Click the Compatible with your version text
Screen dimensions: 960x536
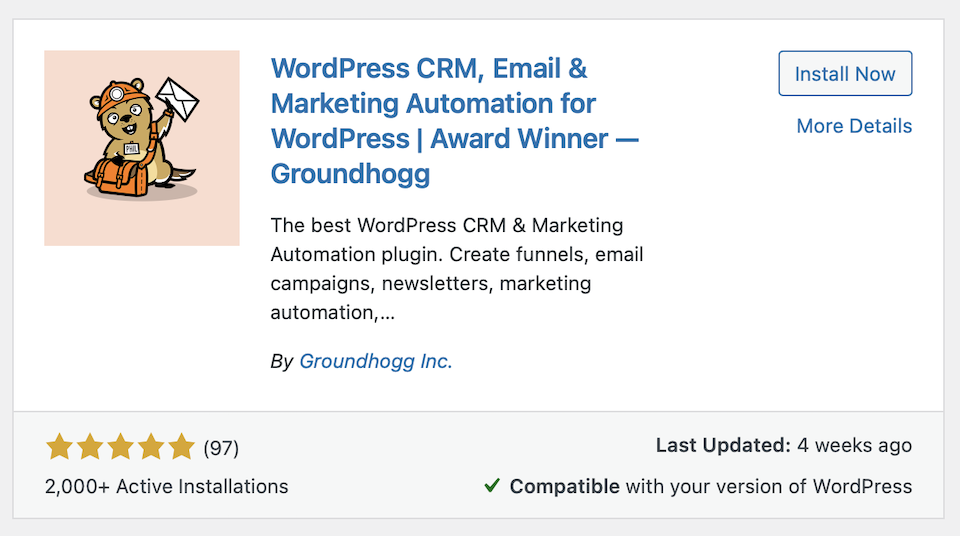coord(711,487)
